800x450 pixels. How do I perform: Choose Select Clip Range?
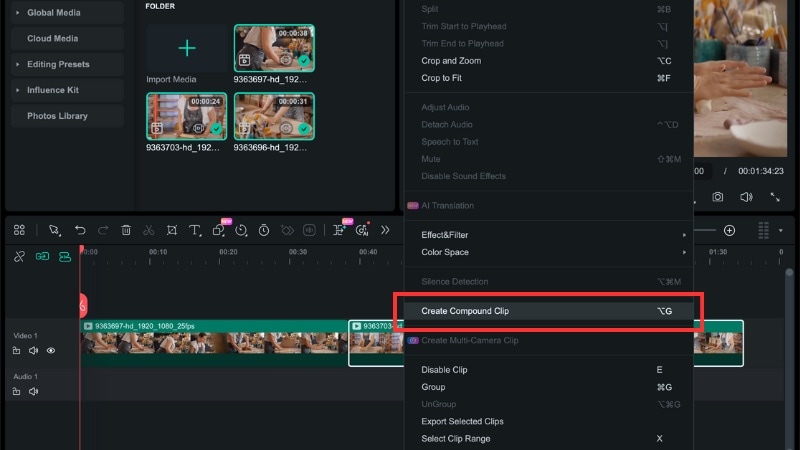tap(548, 439)
